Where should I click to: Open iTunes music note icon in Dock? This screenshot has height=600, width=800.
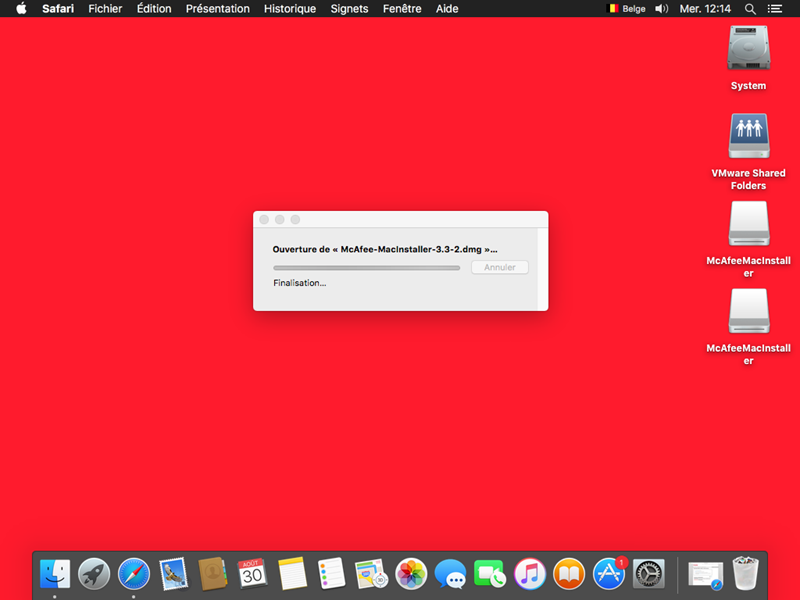point(530,573)
